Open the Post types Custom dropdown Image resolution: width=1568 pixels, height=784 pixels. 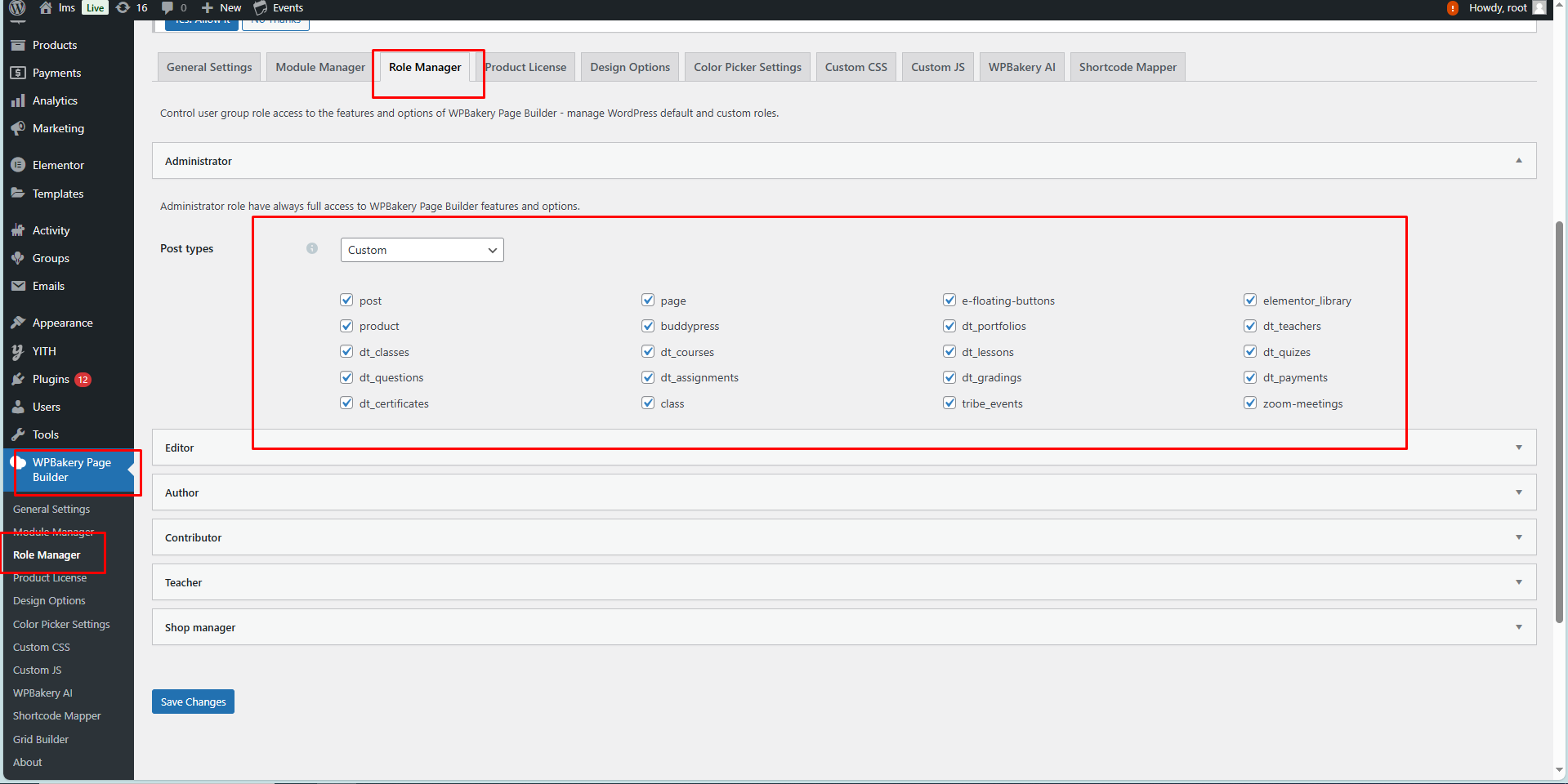click(422, 250)
